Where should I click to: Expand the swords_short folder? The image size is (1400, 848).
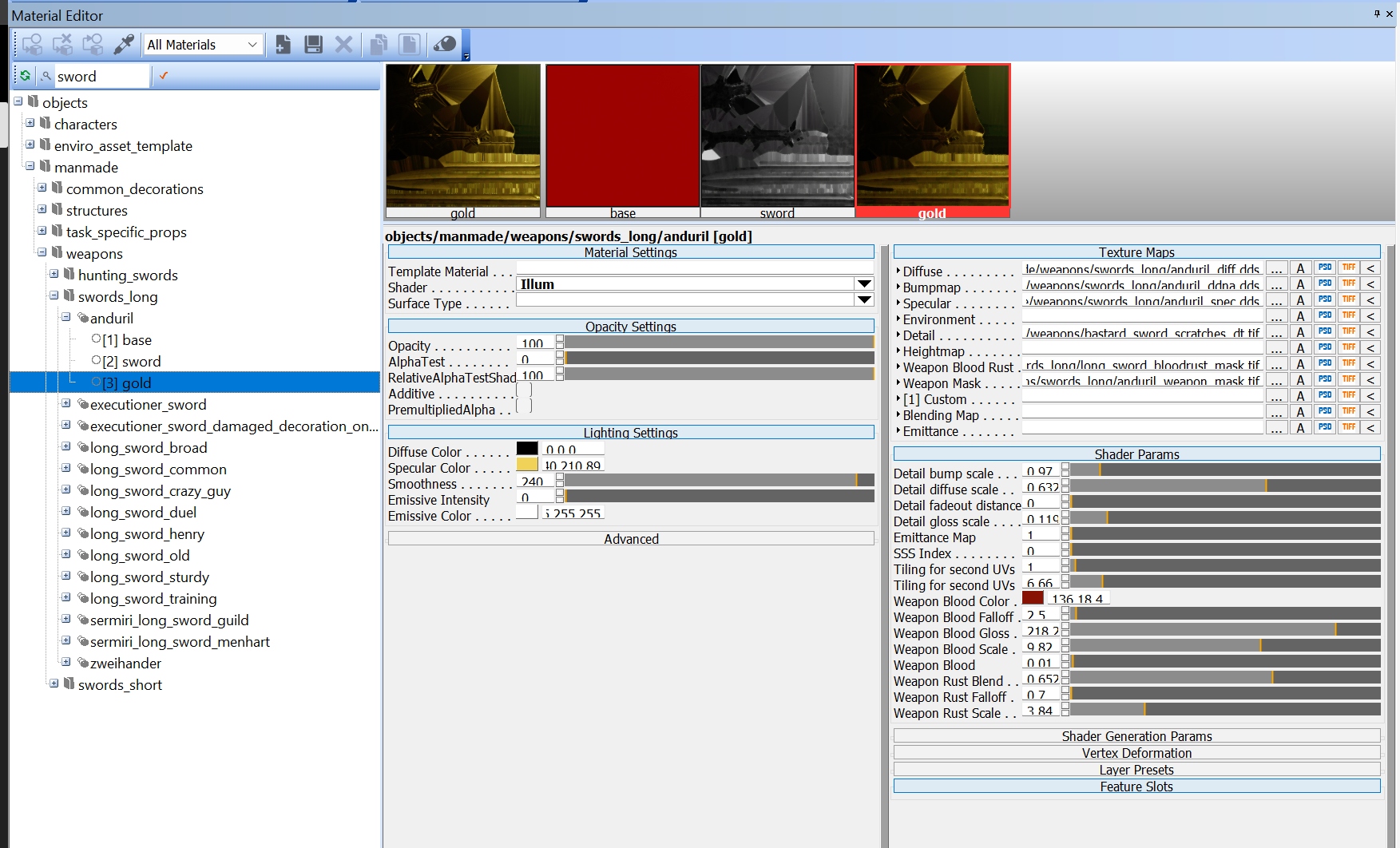click(x=54, y=684)
